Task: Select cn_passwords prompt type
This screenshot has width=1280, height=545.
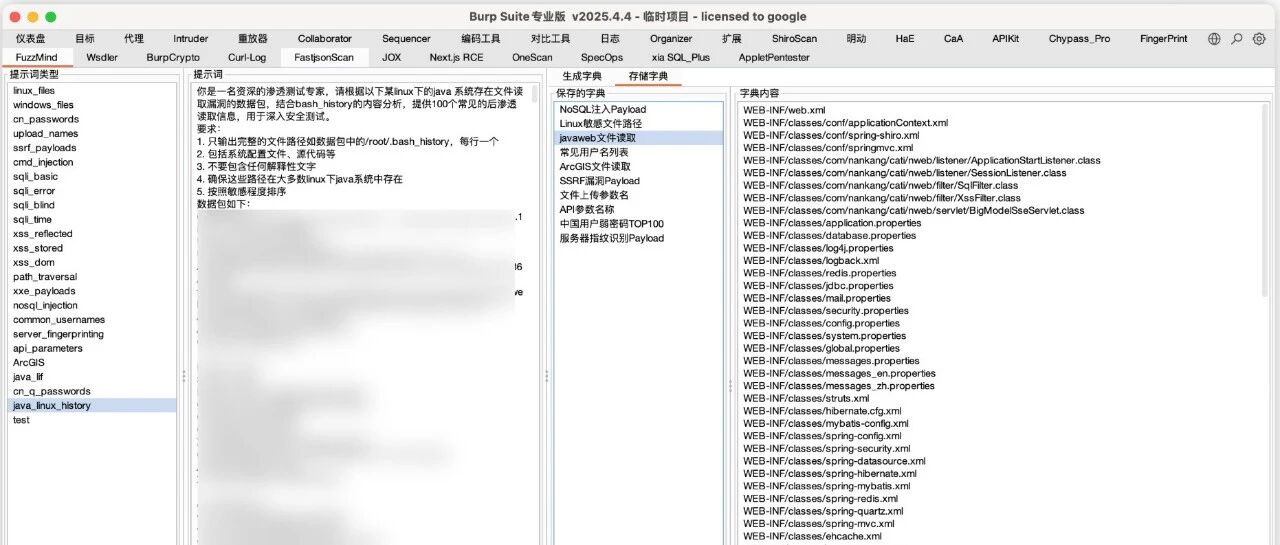Action: coord(92,119)
